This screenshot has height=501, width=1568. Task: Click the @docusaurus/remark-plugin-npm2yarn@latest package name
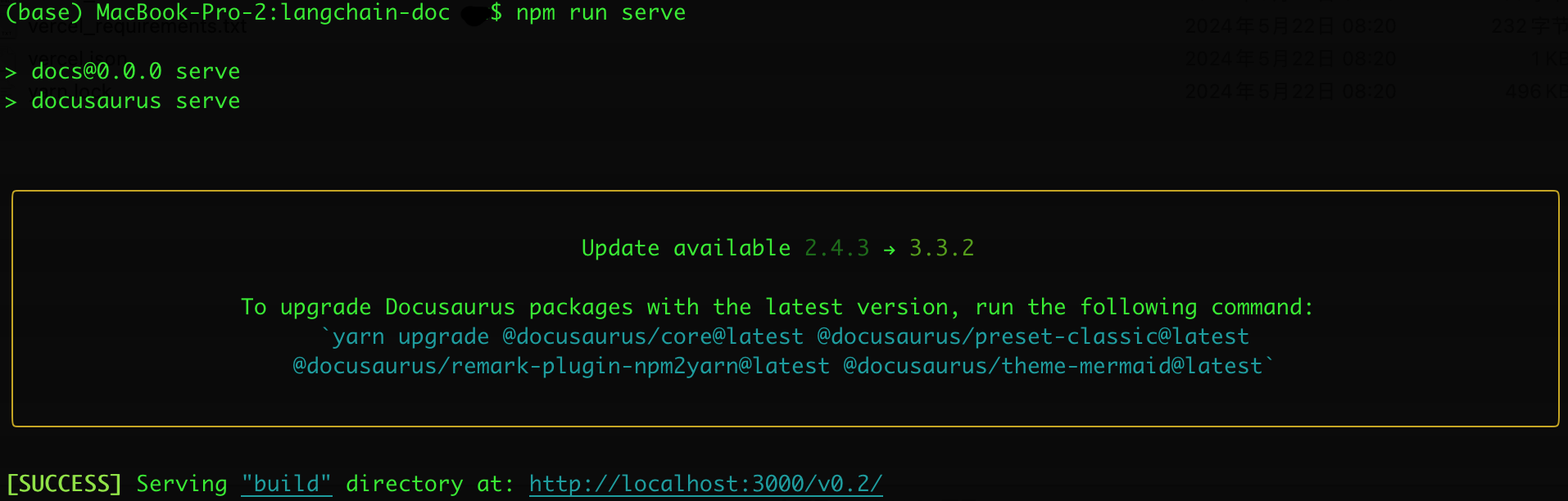point(561,366)
